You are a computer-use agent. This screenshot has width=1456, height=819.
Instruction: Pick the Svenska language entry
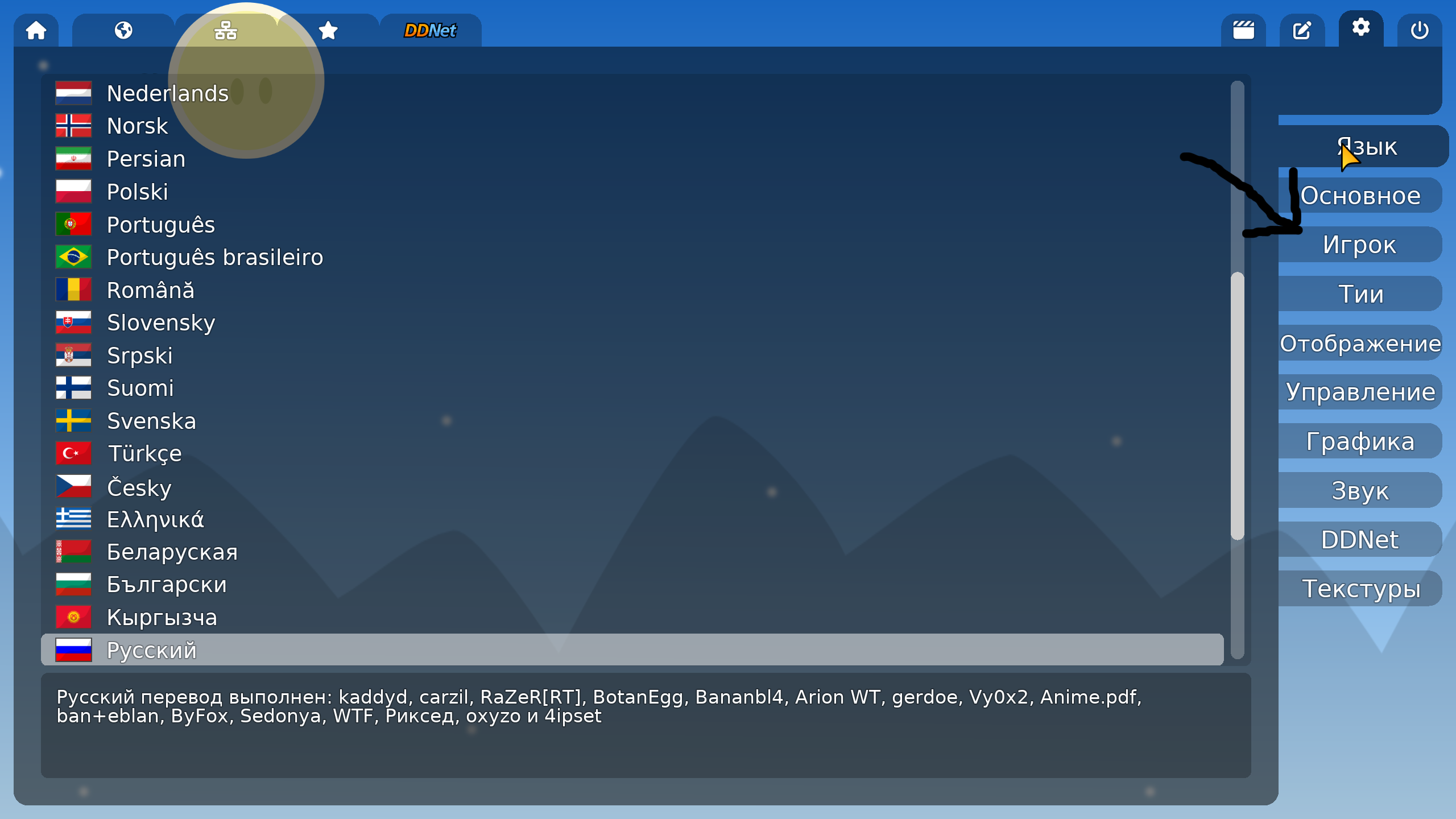coord(151,421)
